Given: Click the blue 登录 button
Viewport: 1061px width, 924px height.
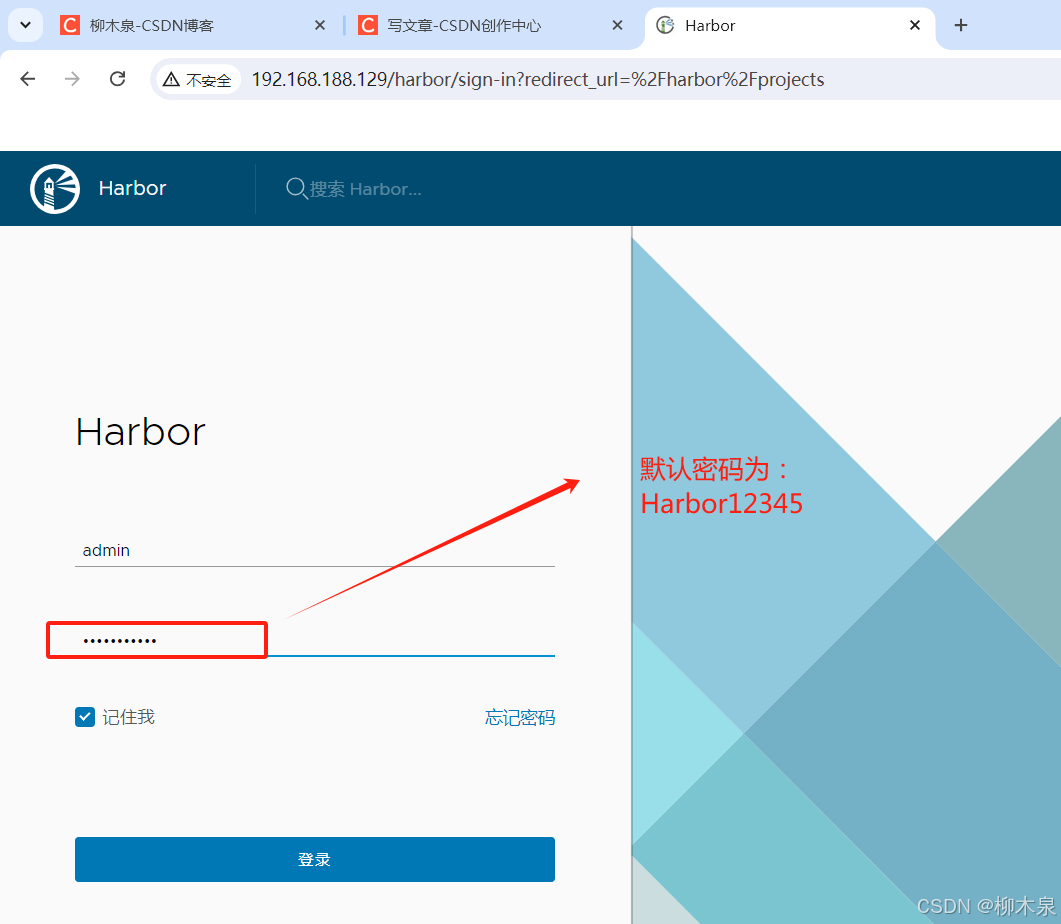Looking at the screenshot, I should [315, 859].
